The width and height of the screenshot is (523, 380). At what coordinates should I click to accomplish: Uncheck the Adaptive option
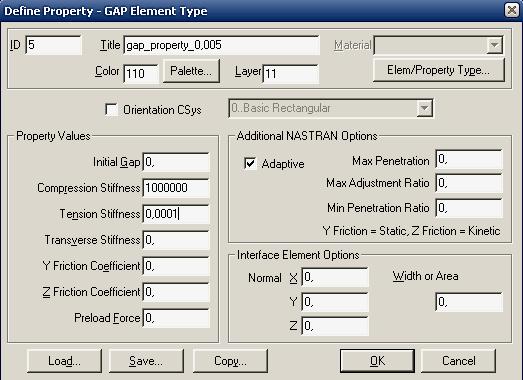[x=250, y=163]
